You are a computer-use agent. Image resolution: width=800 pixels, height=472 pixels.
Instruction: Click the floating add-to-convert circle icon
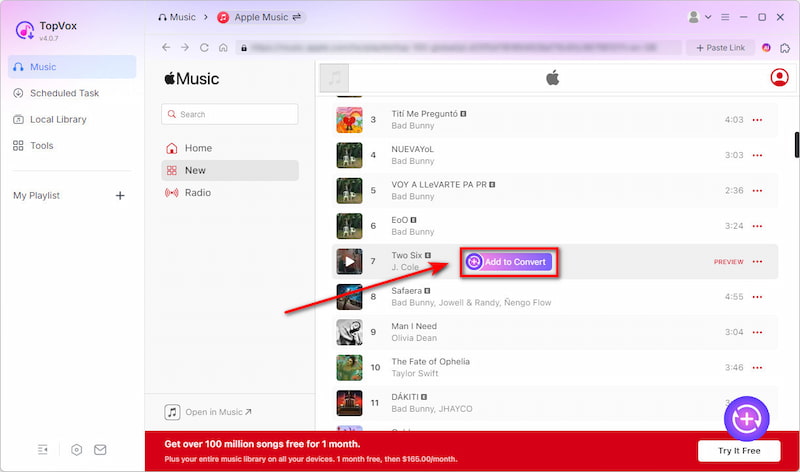746,420
